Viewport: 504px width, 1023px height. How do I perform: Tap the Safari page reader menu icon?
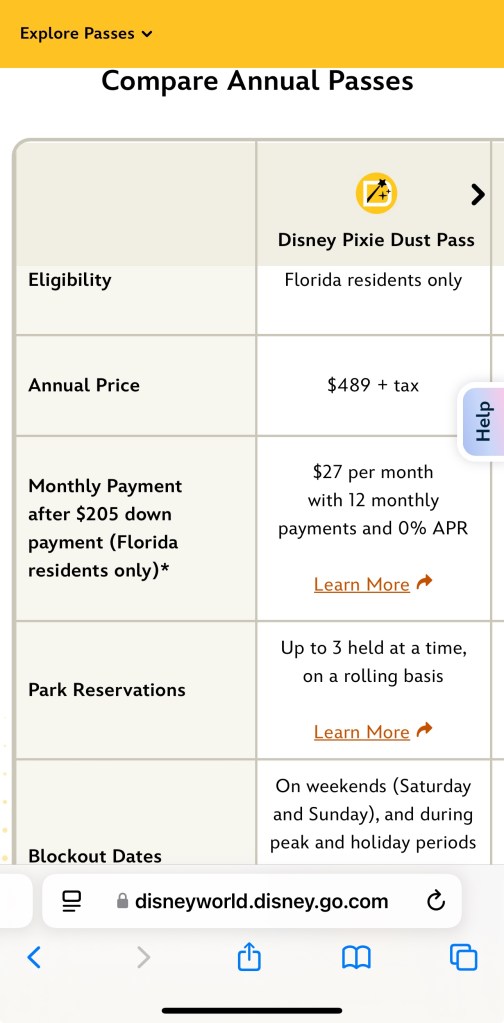(72, 901)
